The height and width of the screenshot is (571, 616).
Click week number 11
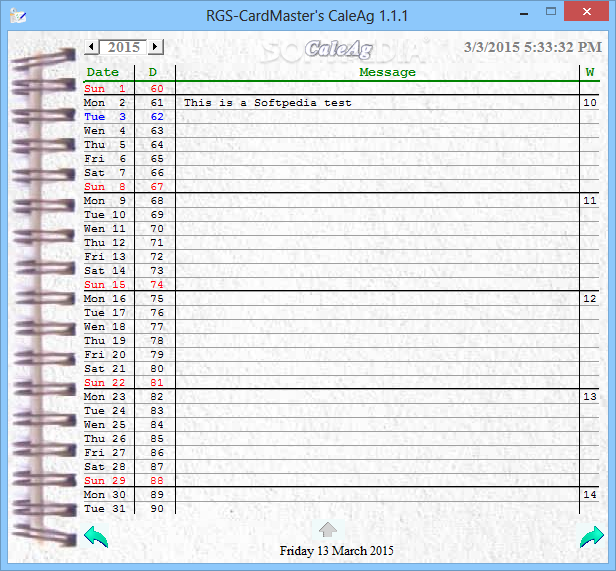click(590, 201)
